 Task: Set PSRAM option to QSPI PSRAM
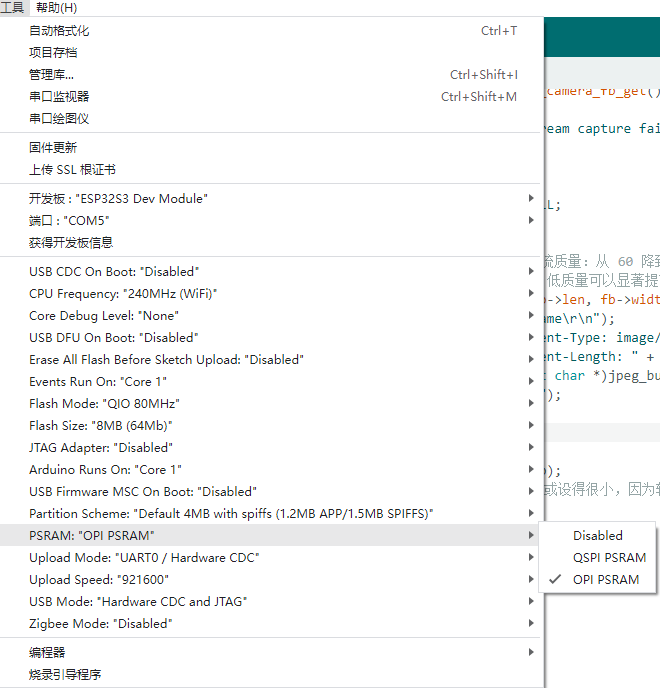point(598,557)
